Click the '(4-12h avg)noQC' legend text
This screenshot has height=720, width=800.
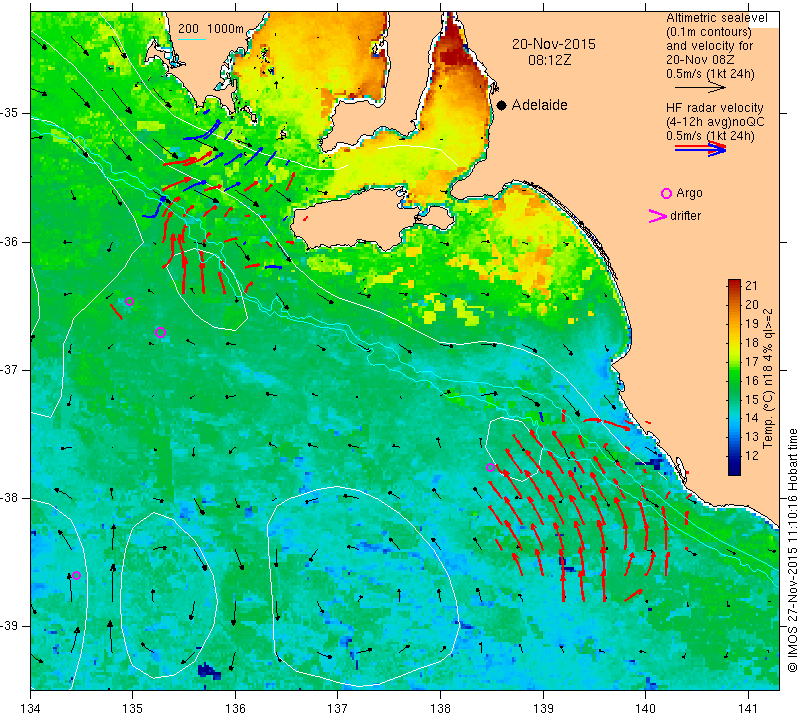(x=715, y=122)
